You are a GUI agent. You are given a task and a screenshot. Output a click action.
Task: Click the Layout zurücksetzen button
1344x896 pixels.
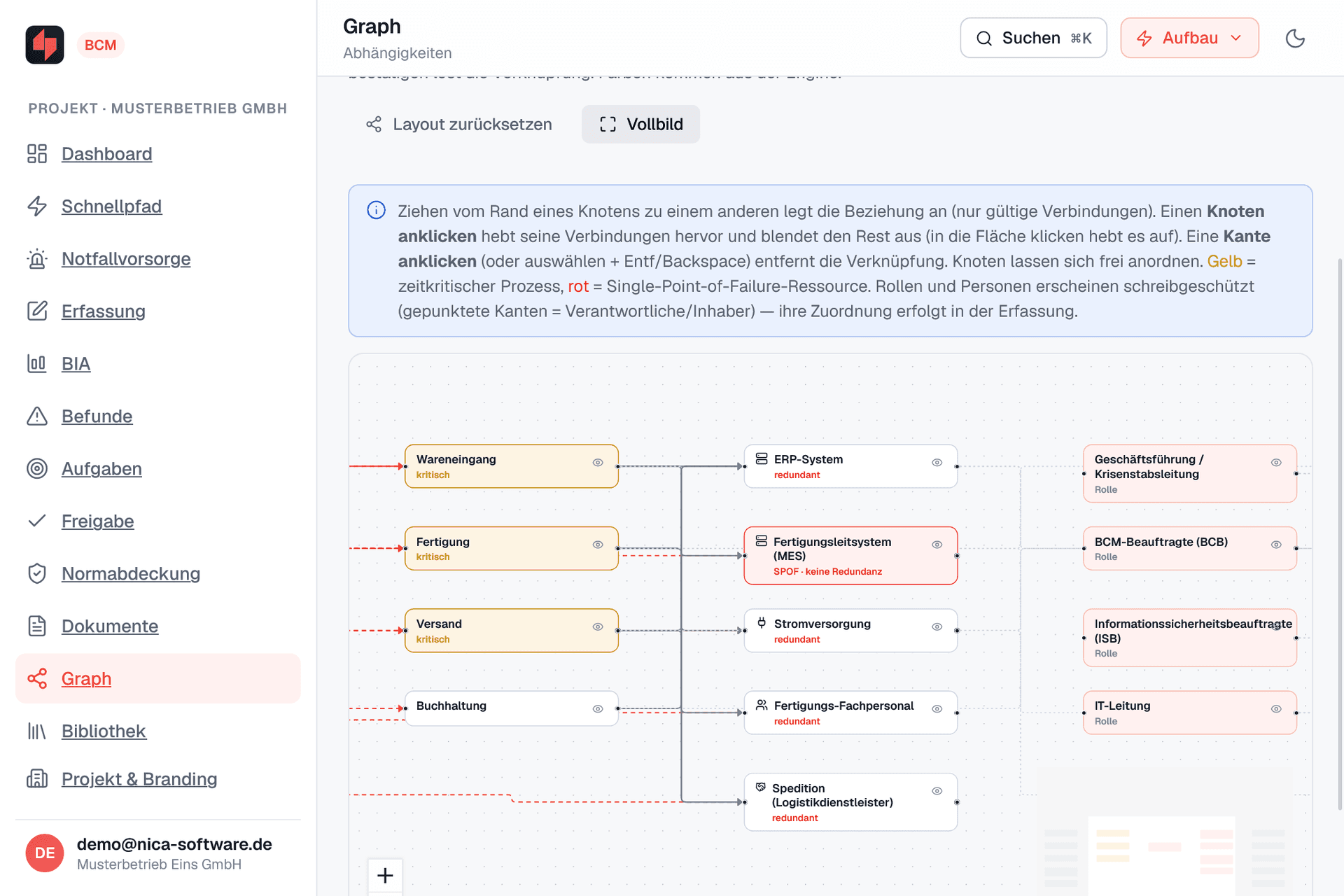tap(459, 124)
